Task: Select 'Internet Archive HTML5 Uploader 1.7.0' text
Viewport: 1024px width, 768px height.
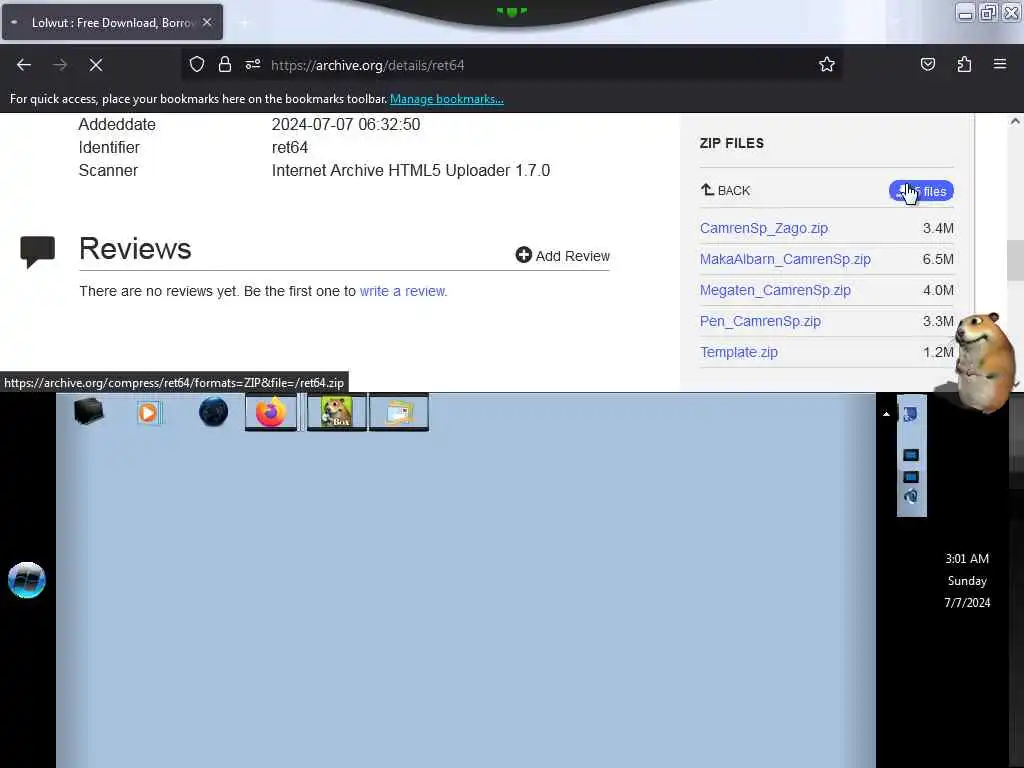Action: 411,170
